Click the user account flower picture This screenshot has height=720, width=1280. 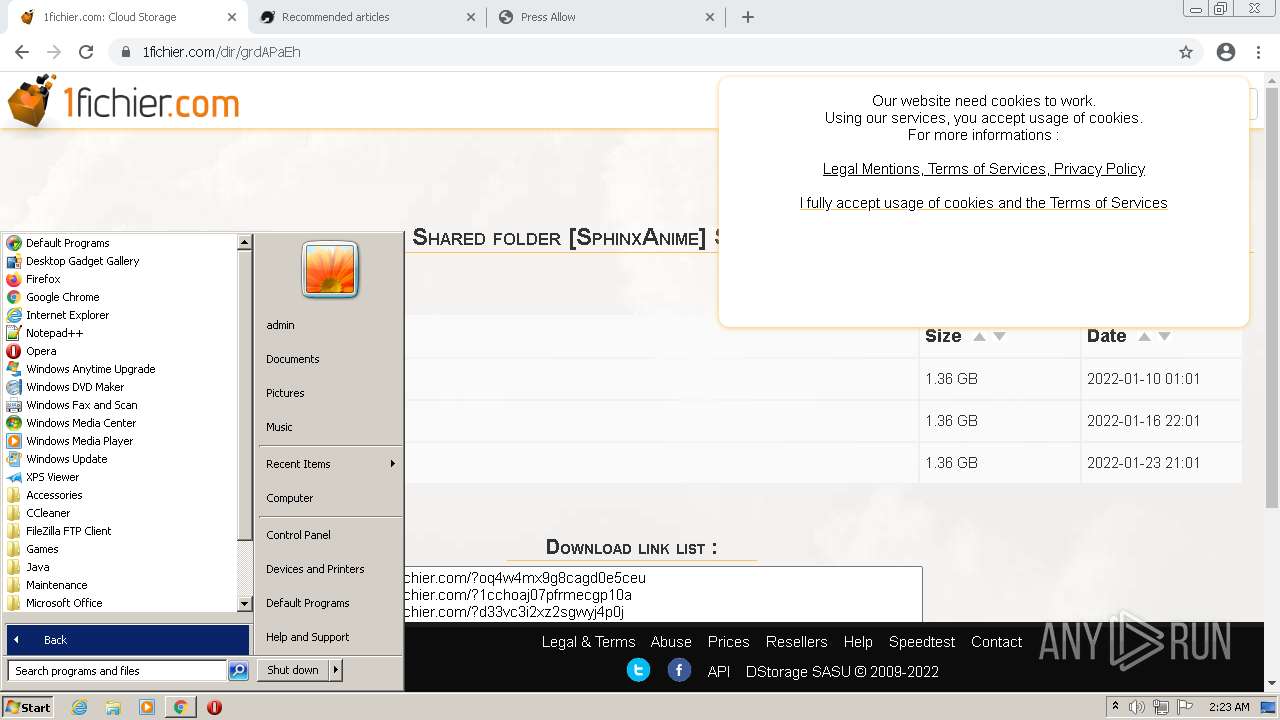click(x=330, y=270)
